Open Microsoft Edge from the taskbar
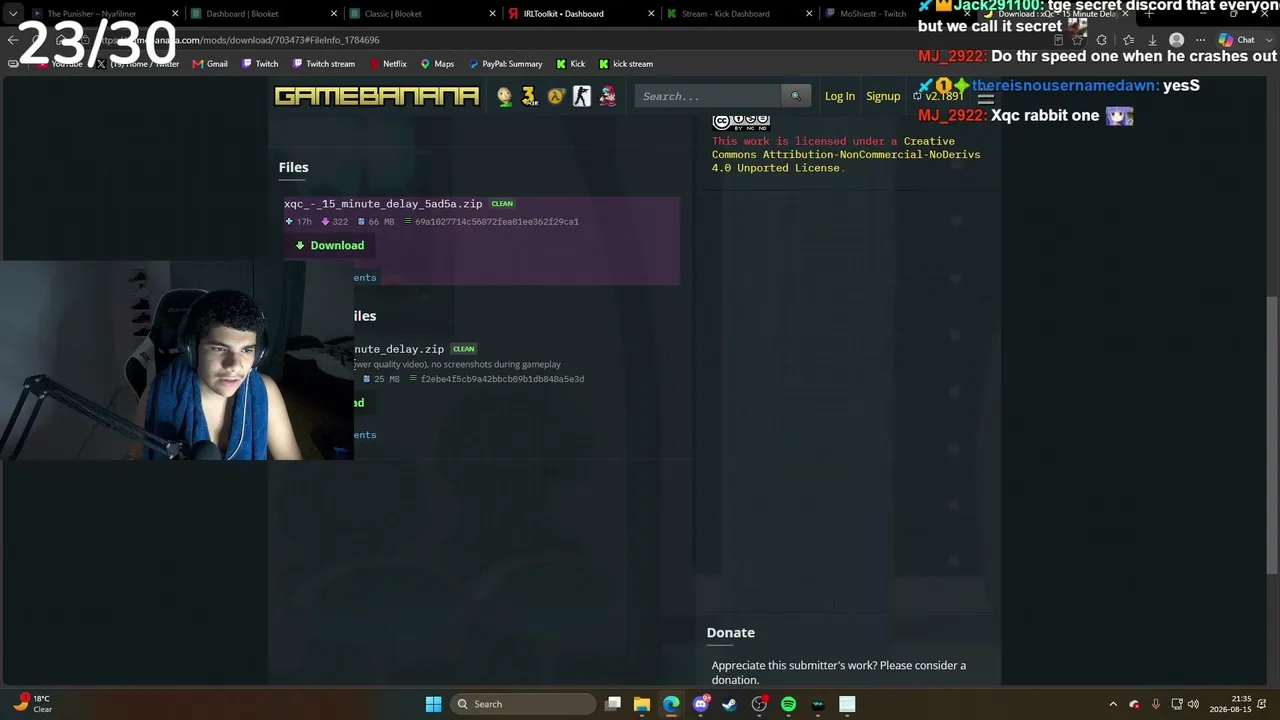 [x=671, y=704]
